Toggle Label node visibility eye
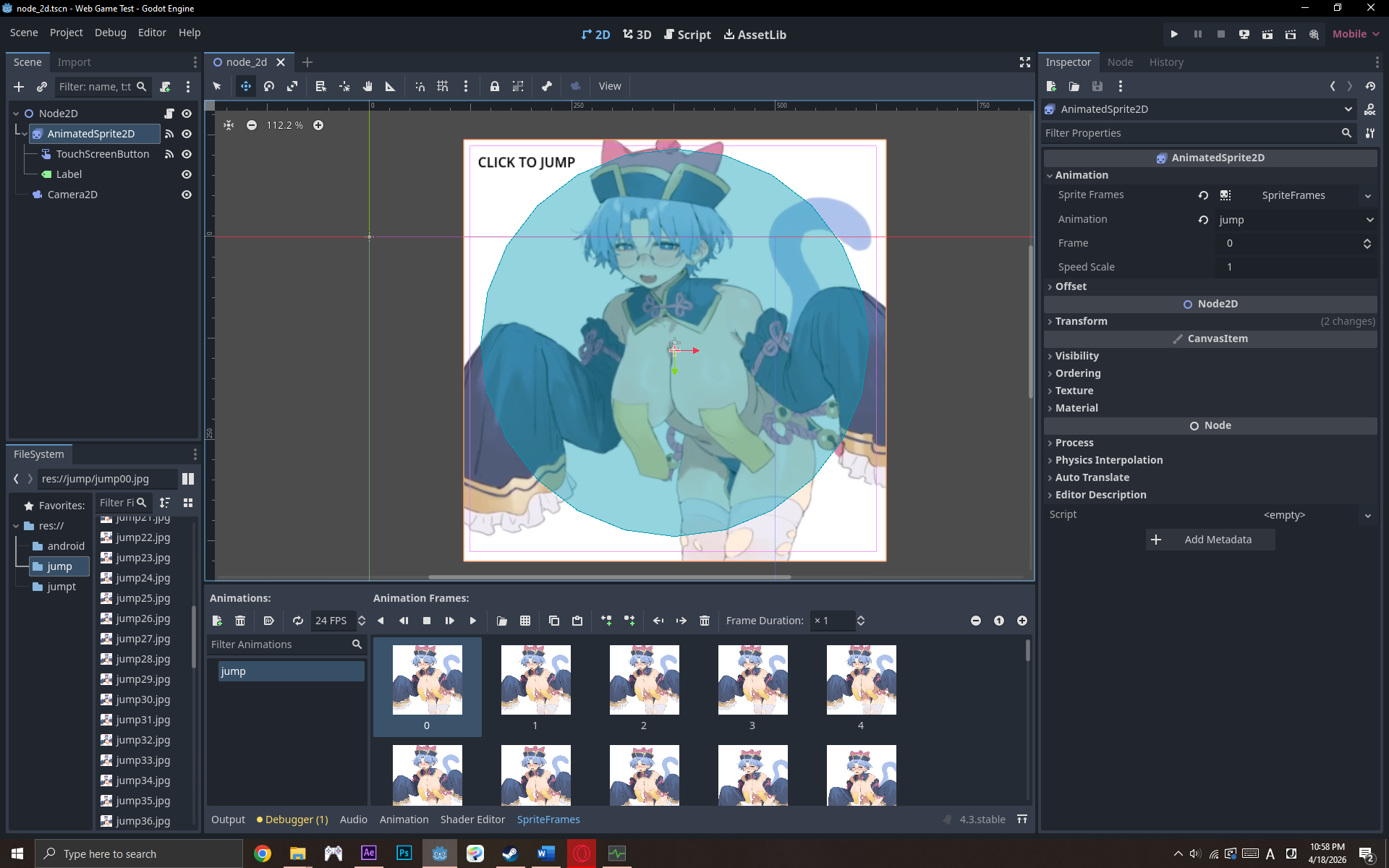This screenshot has height=868, width=1389. click(x=187, y=174)
